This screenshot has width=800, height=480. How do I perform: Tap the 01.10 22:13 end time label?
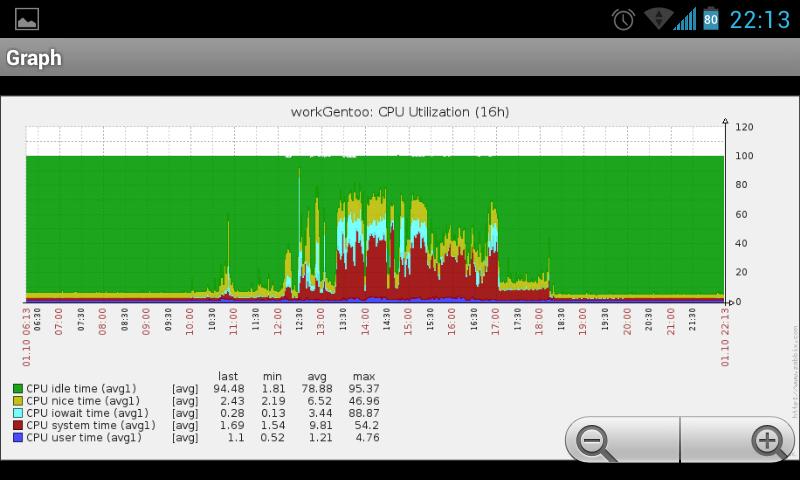[x=725, y=337]
